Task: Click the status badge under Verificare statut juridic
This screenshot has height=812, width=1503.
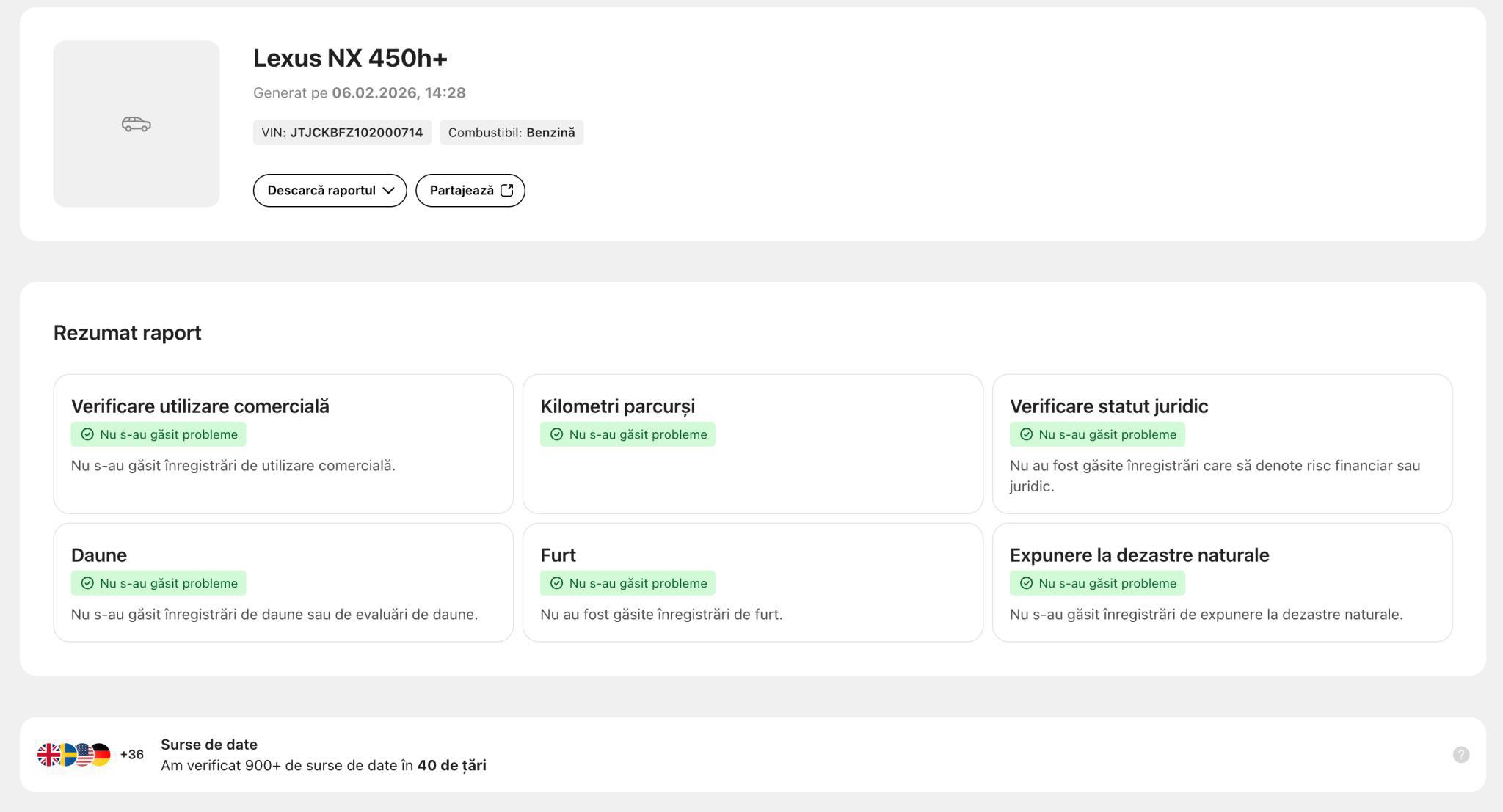Action: (1097, 434)
